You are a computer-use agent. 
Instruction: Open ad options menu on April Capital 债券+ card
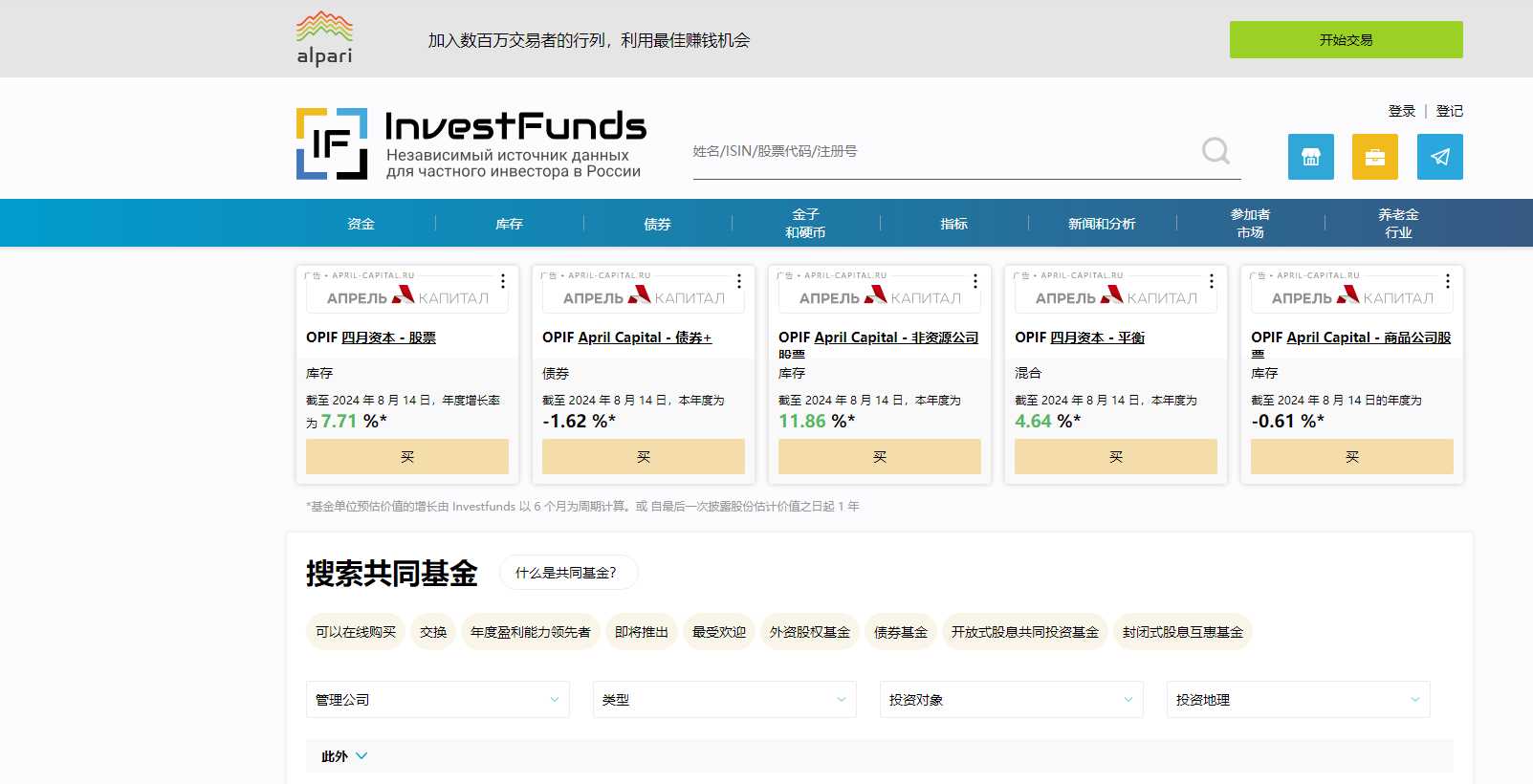(739, 281)
